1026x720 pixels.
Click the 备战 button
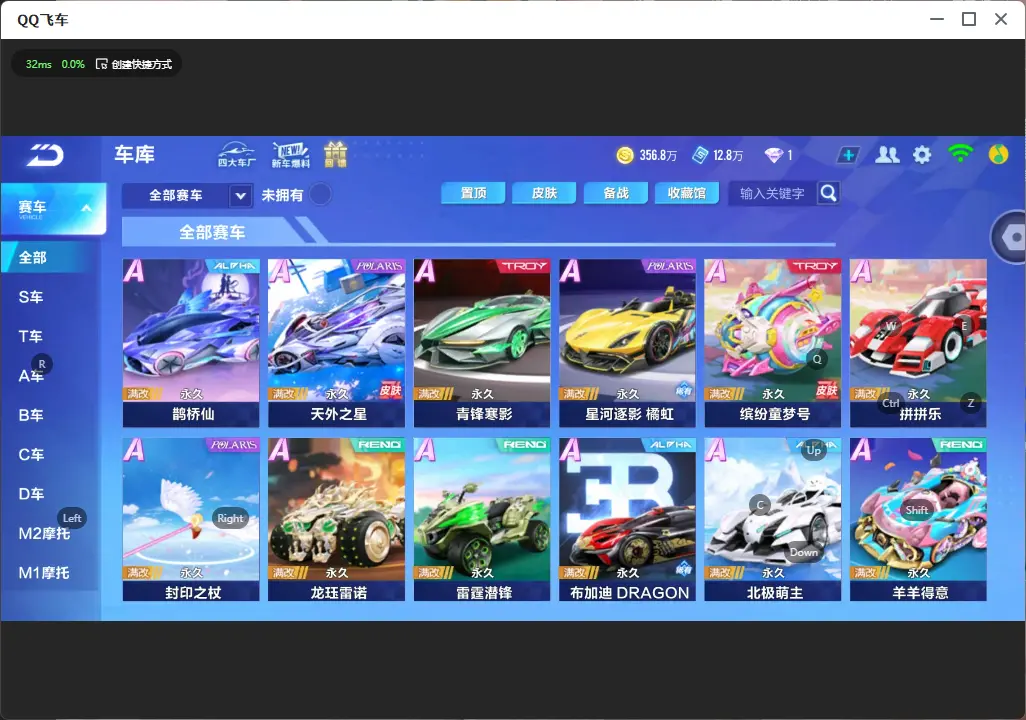click(616, 193)
